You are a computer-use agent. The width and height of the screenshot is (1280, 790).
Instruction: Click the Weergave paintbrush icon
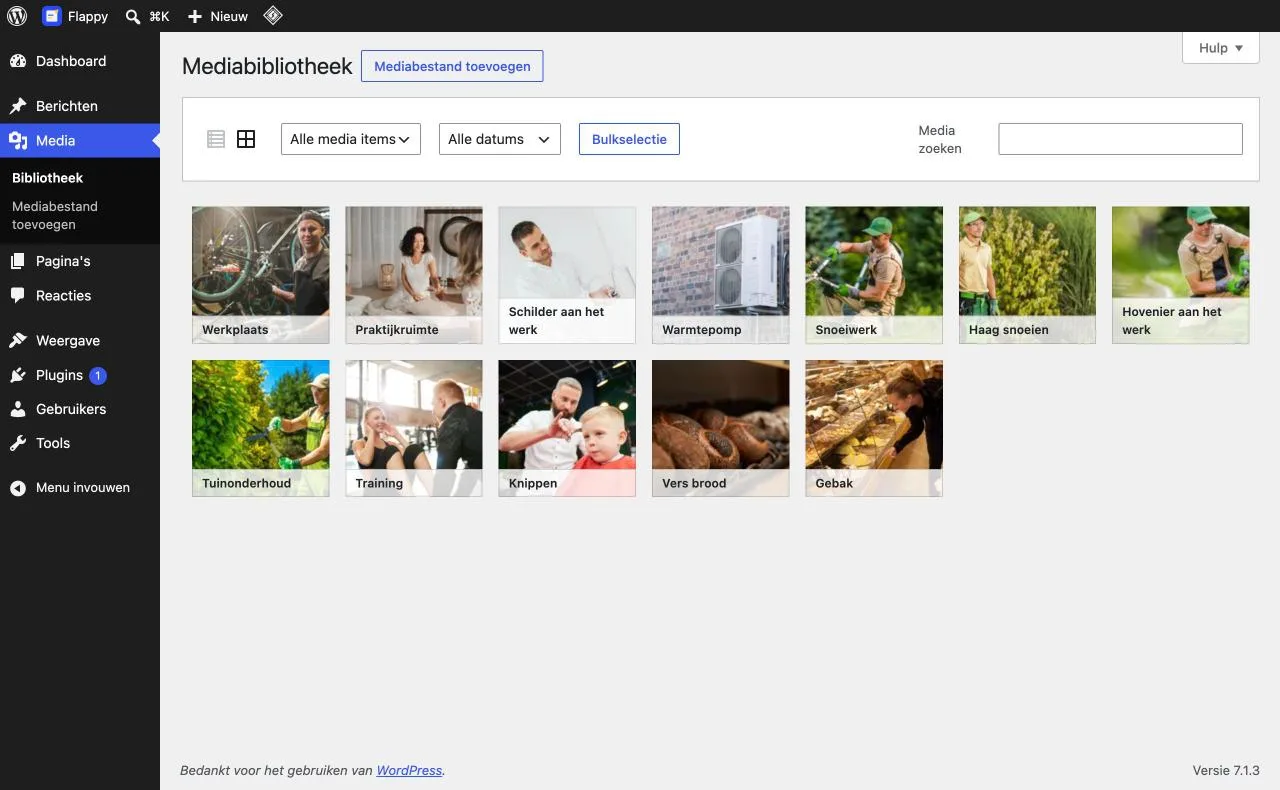click(x=18, y=341)
